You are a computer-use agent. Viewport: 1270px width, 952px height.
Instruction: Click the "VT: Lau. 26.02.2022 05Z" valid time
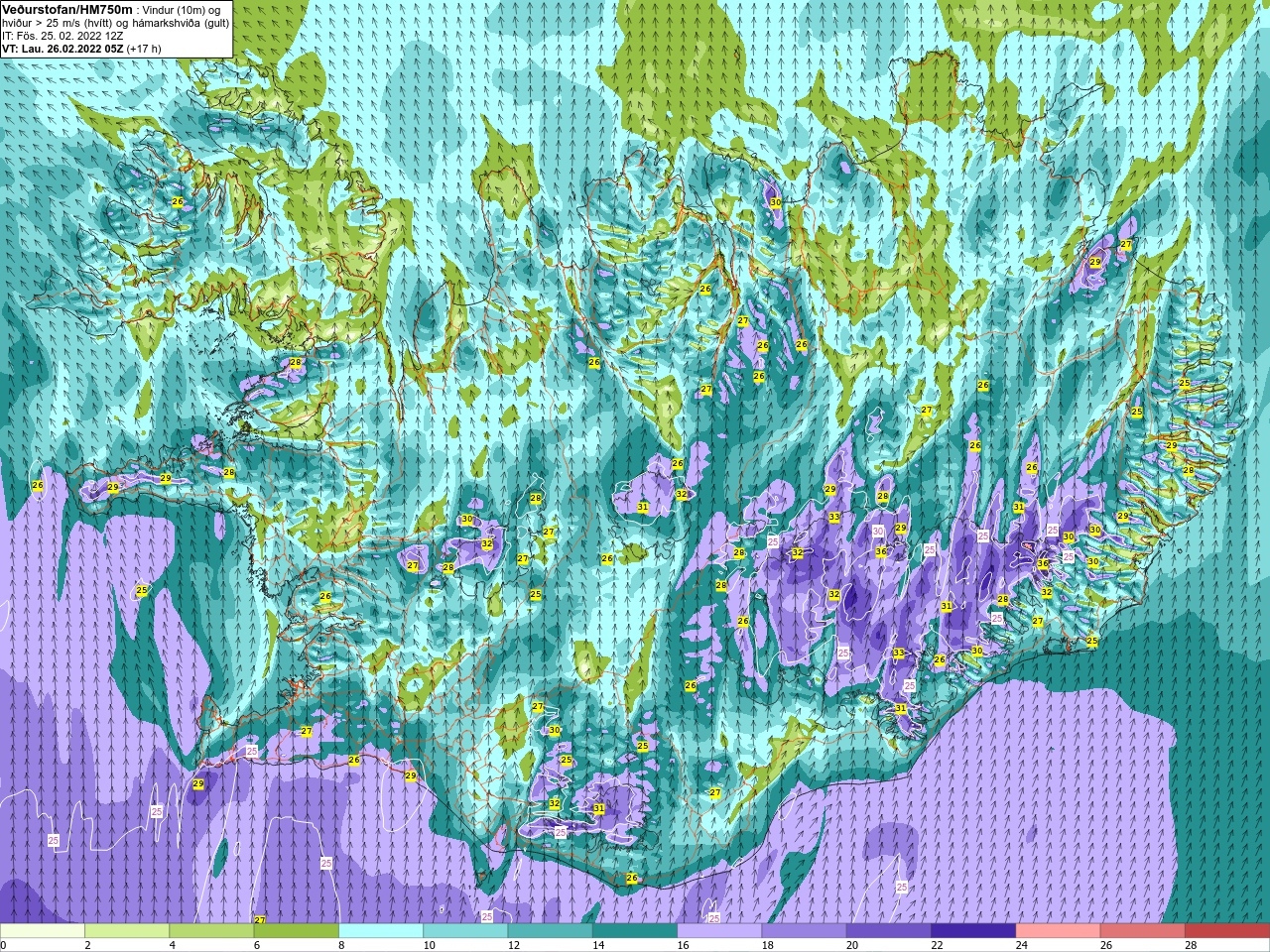63,49
